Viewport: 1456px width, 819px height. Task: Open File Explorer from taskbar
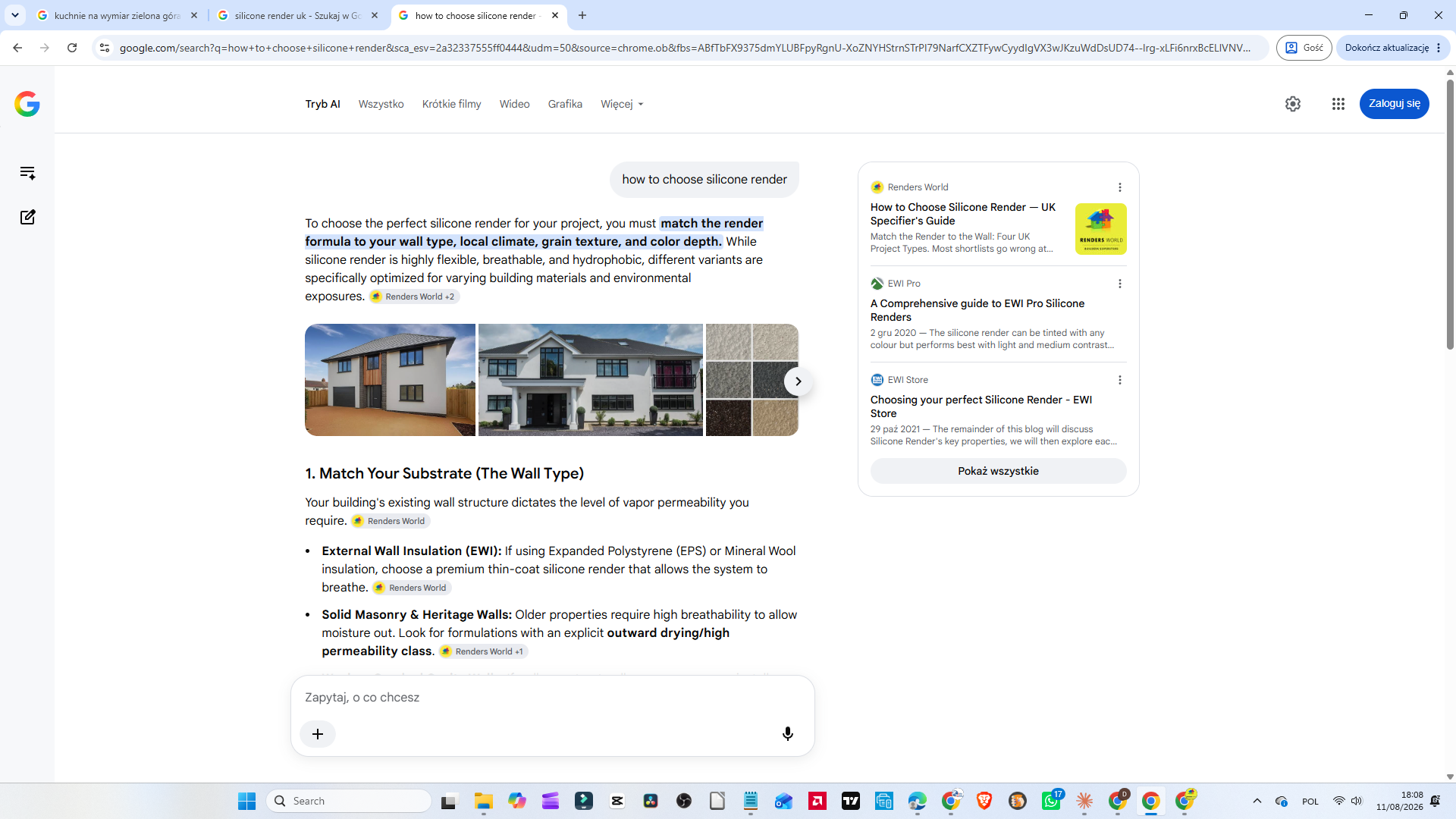coord(484,801)
